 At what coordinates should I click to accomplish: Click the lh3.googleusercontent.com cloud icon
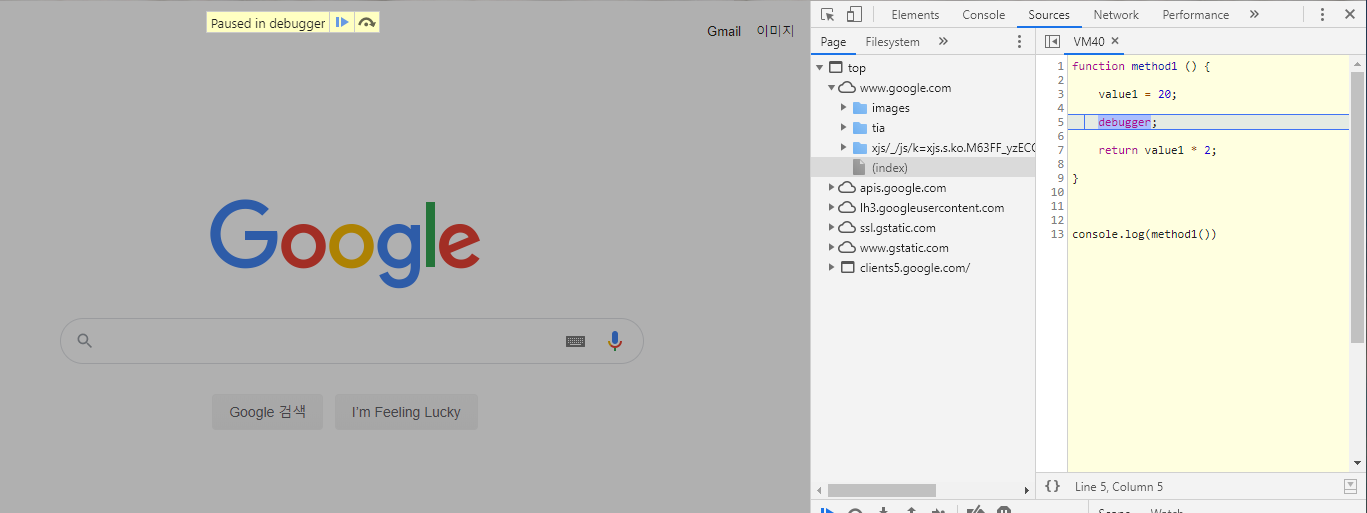coord(847,208)
